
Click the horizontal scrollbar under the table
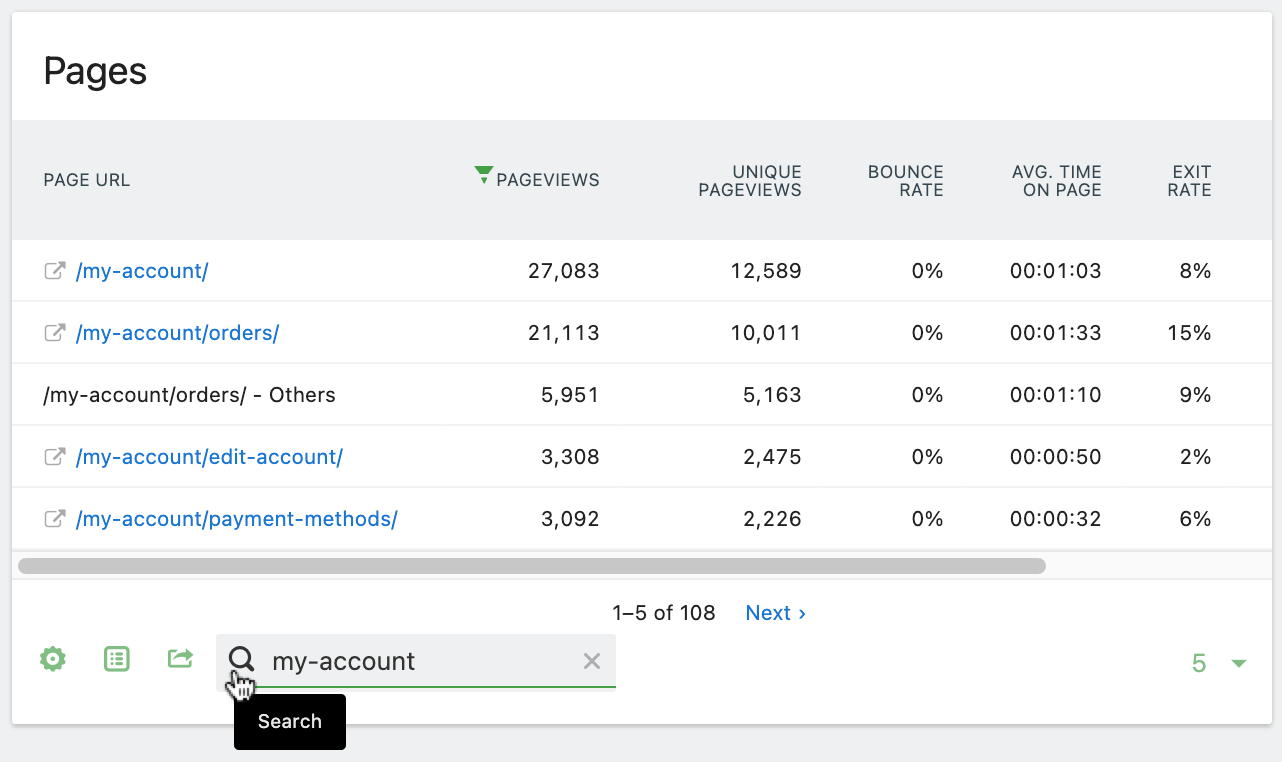pos(531,566)
